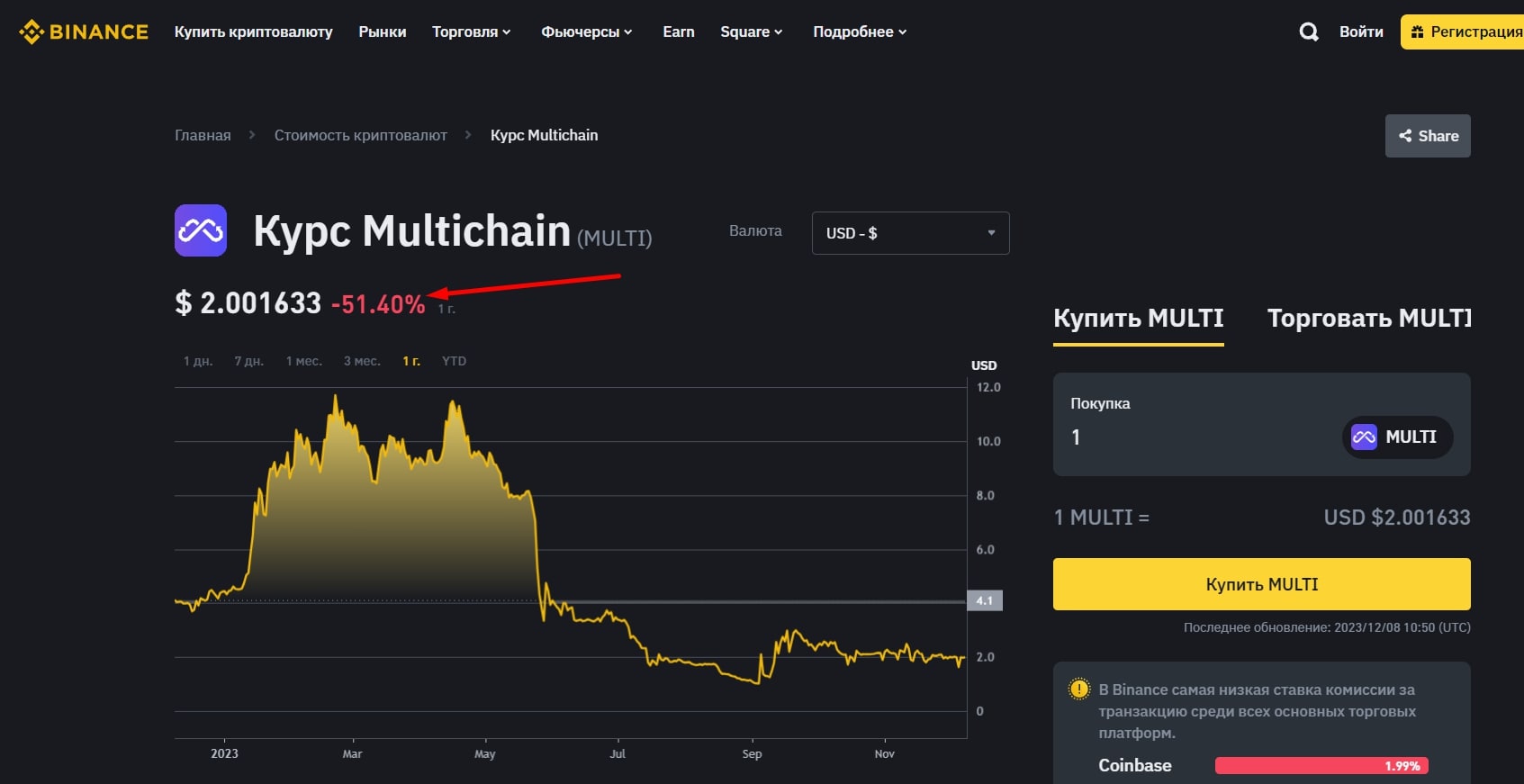Click the Главная breadcrumb link
The height and width of the screenshot is (784, 1524).
pyautogui.click(x=203, y=135)
